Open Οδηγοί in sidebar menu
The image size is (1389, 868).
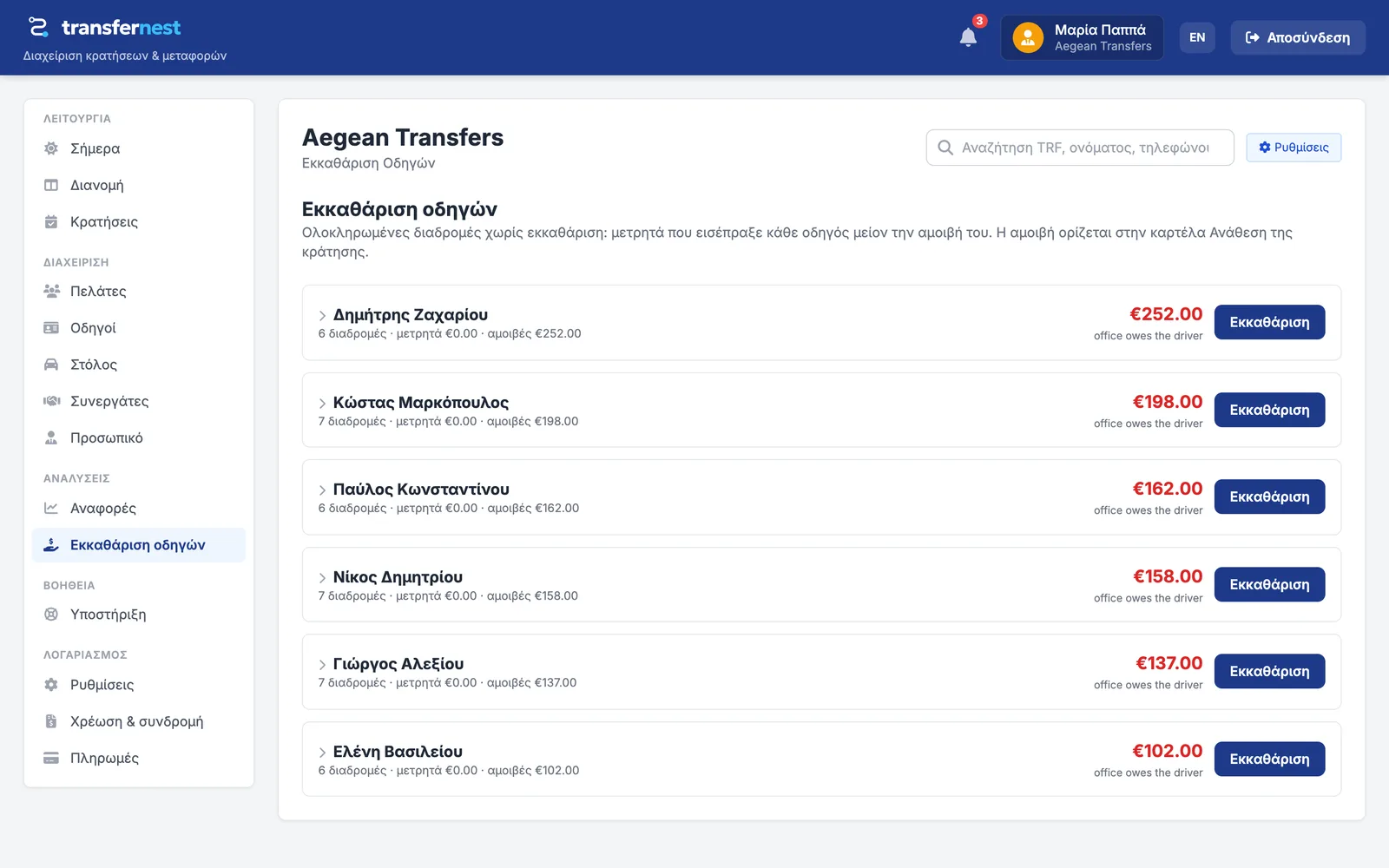pyautogui.click(x=139, y=328)
